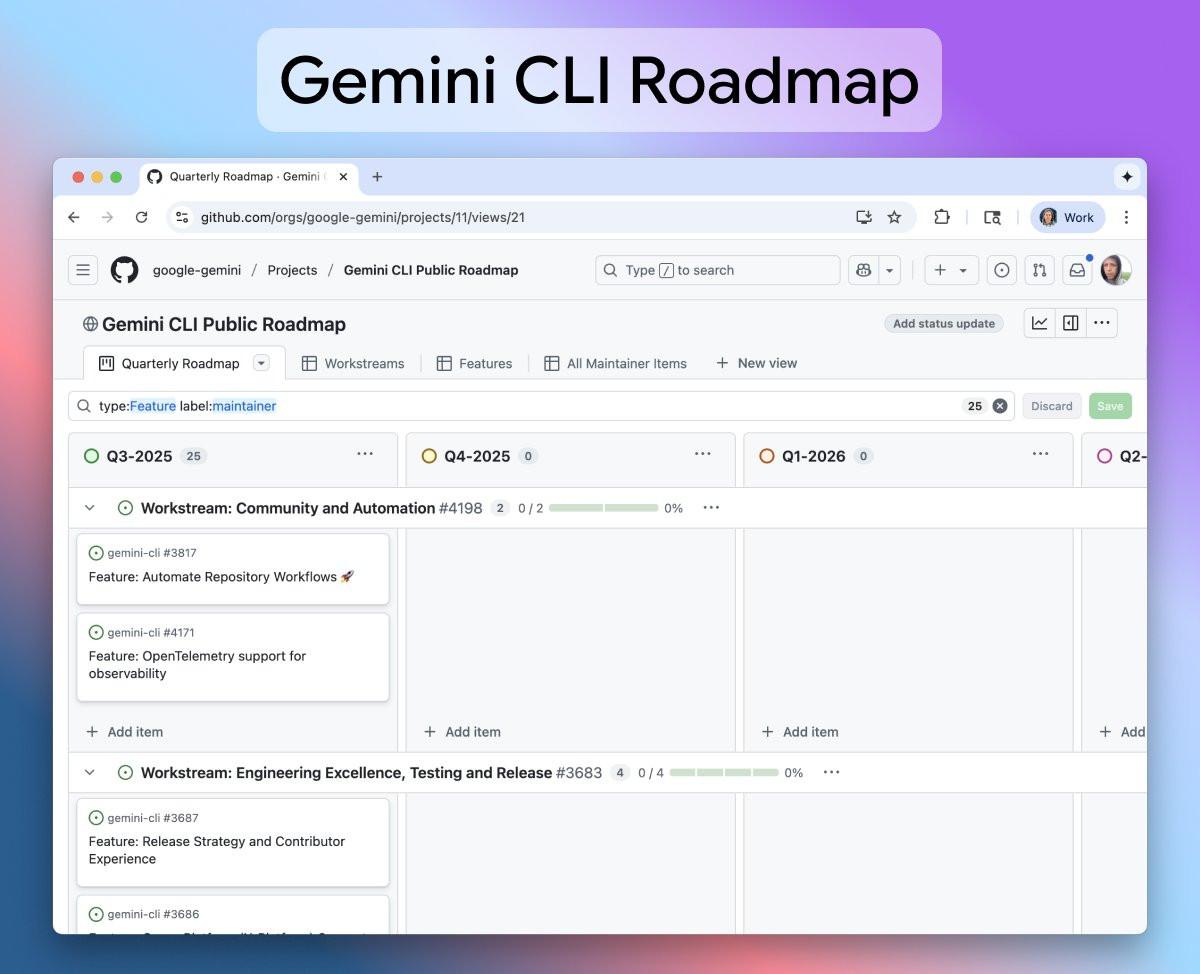Screen dimensions: 1200x974
Task: Click the type:Feature label:maintainer filter field
Action: pos(541,406)
